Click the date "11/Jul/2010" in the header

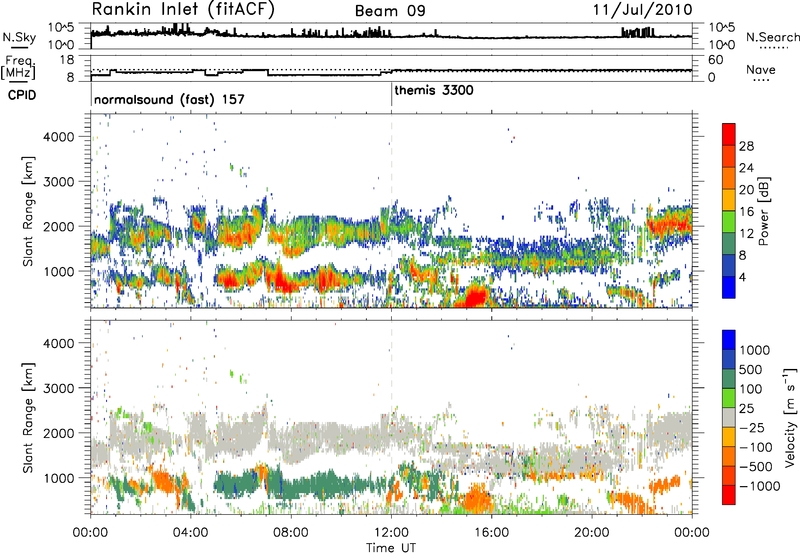[x=643, y=10]
